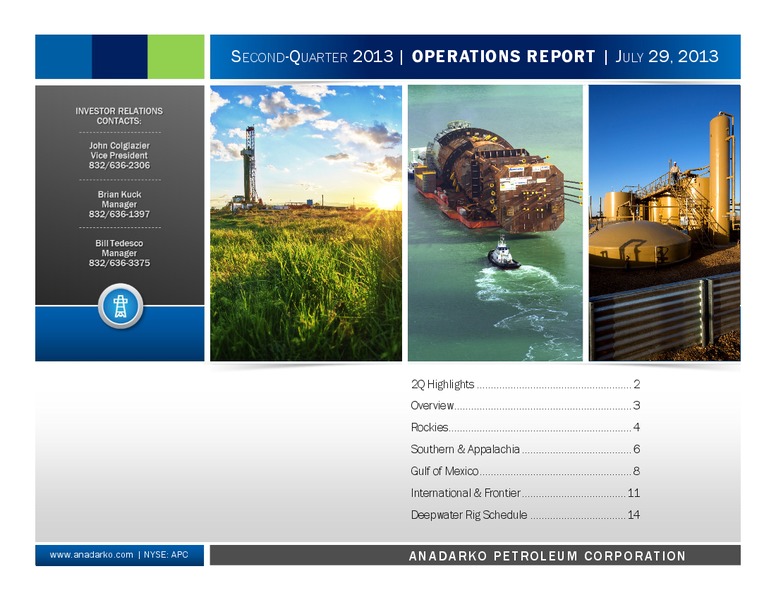Click the light blue header square
This screenshot has height=600, width=776.
[x=63, y=56]
